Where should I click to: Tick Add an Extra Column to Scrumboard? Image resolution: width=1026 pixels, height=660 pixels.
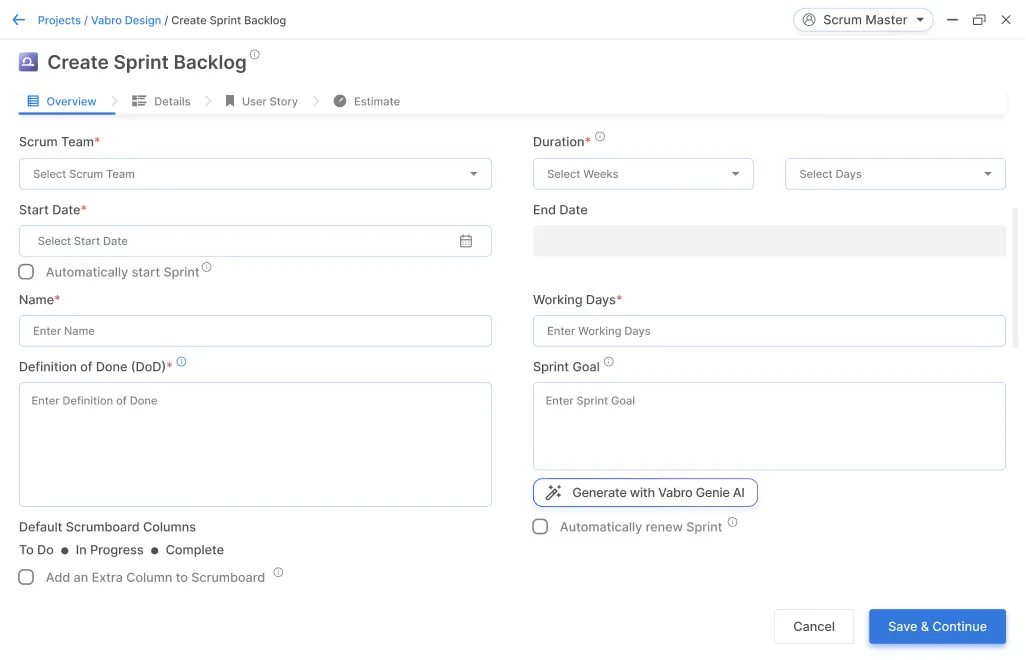(x=27, y=577)
